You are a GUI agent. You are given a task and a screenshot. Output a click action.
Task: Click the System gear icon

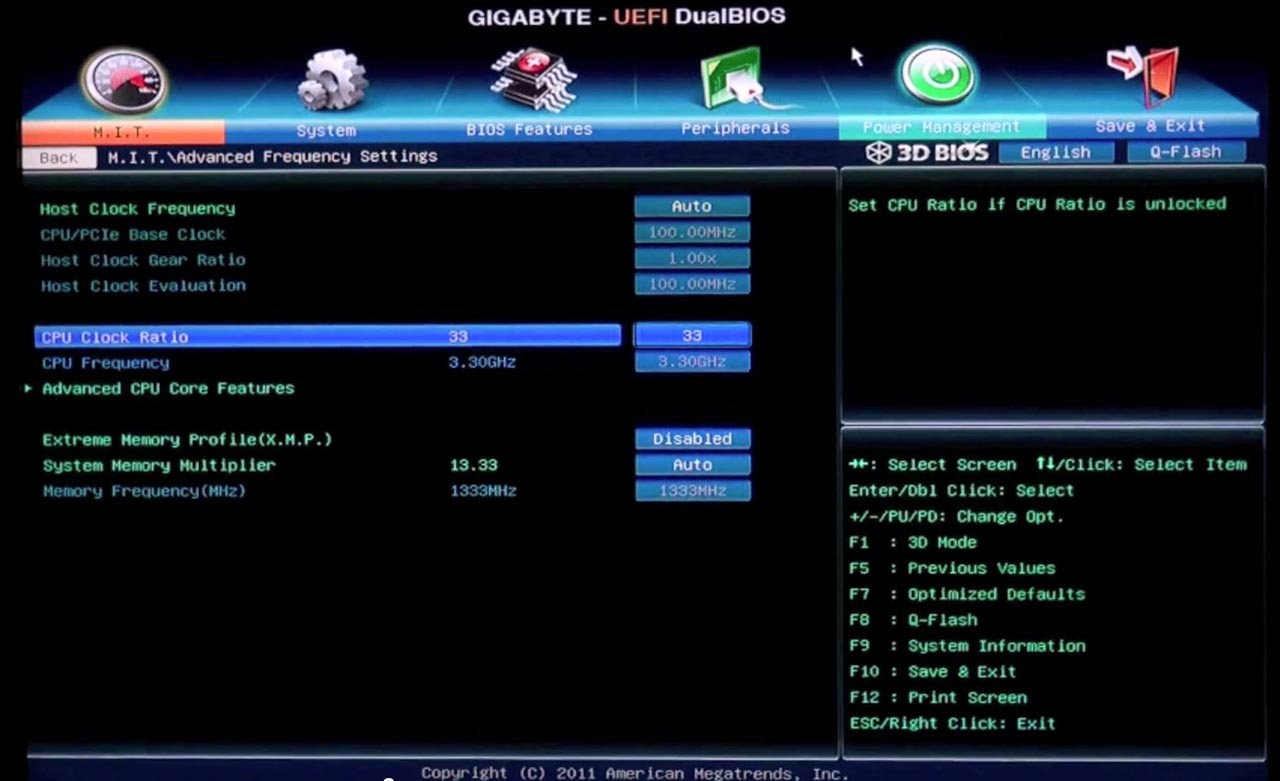333,81
